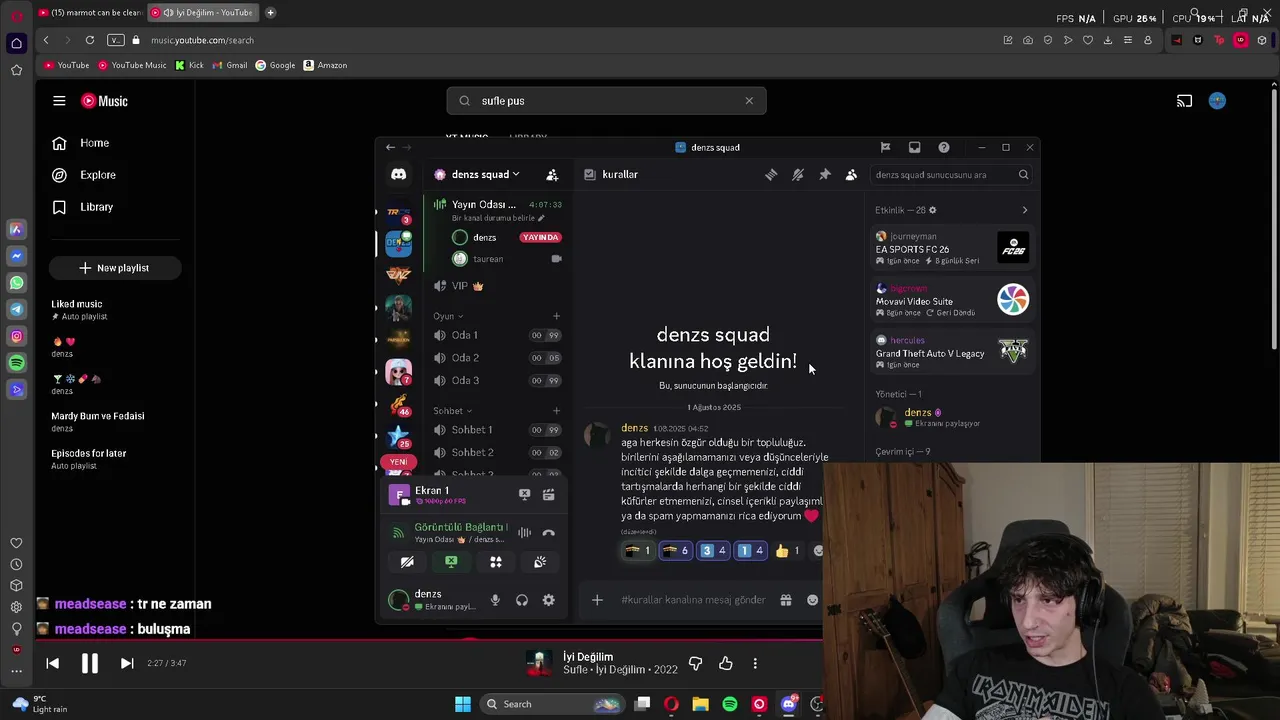Open activities button in voice panel
Viewport: 1280px width, 720px height.
pos(495,562)
